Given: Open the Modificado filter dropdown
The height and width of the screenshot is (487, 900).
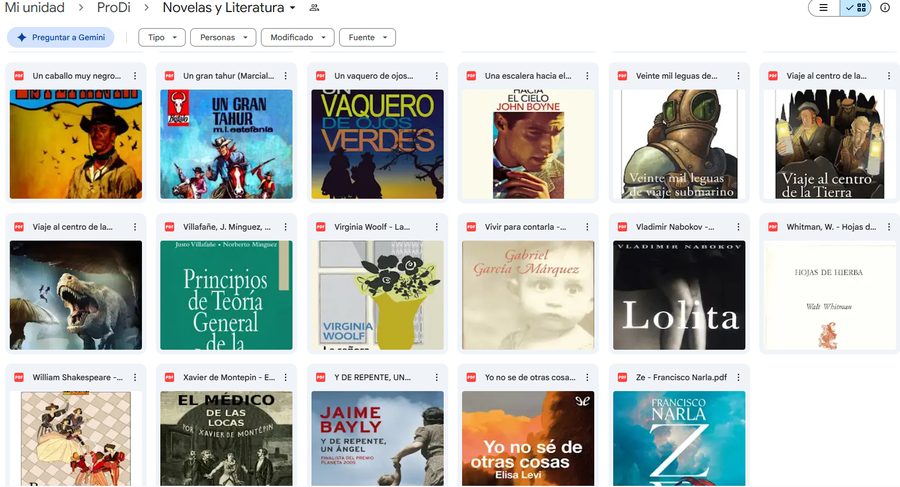Looking at the screenshot, I should pos(297,37).
